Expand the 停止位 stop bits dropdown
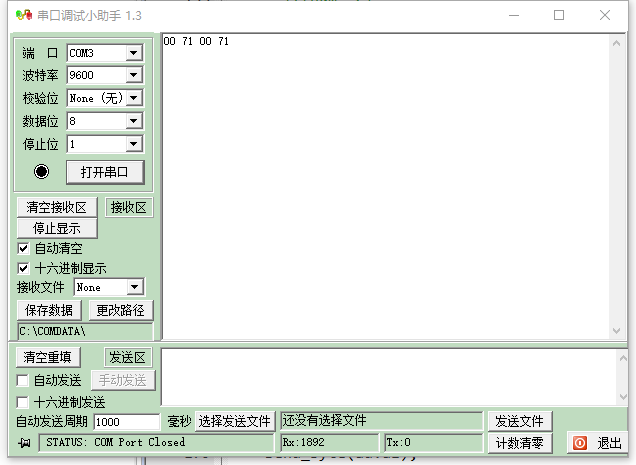 [x=134, y=144]
